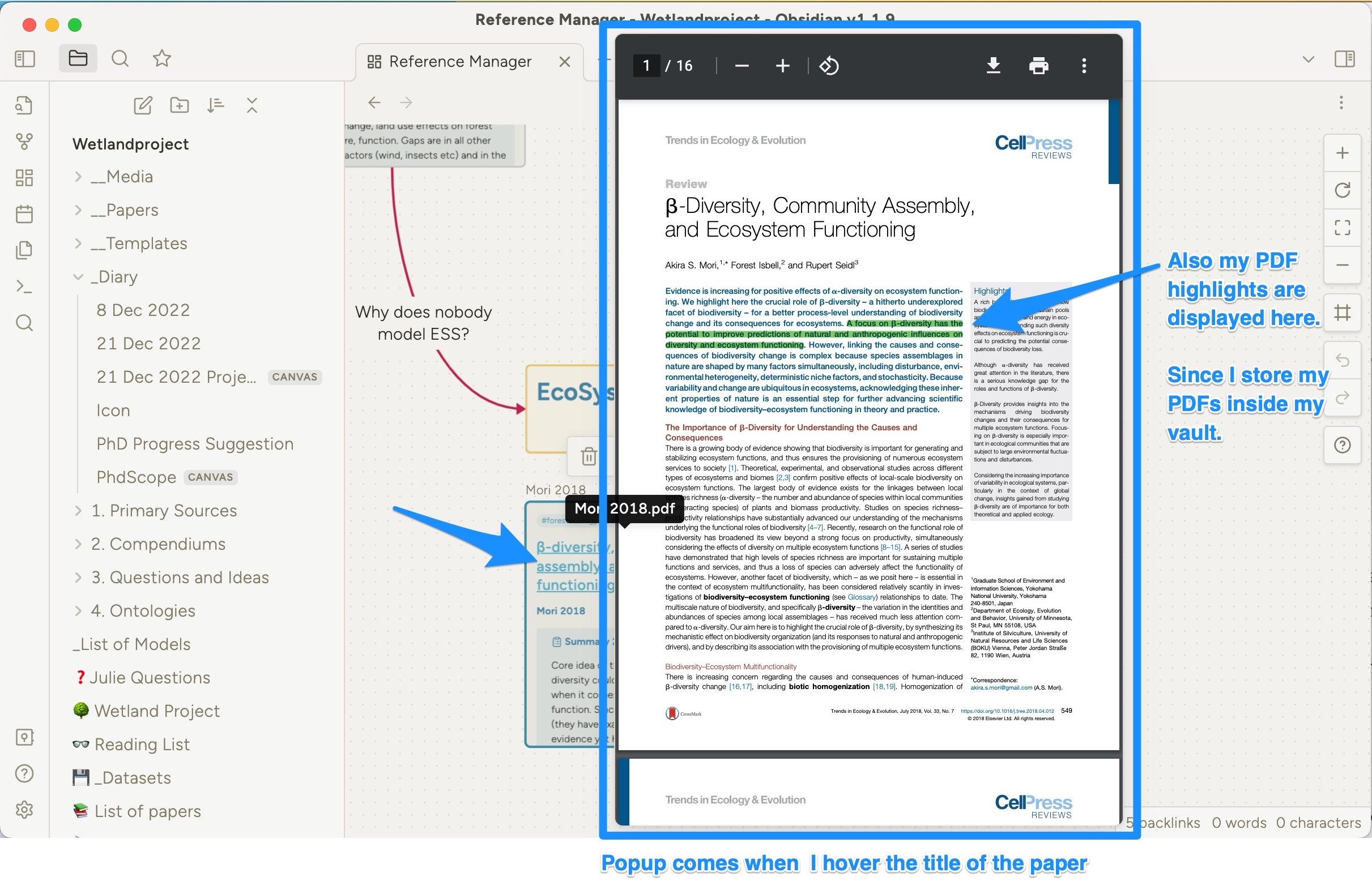1372x881 pixels.
Task: Open the canvas more options menu
Action: point(1340,103)
